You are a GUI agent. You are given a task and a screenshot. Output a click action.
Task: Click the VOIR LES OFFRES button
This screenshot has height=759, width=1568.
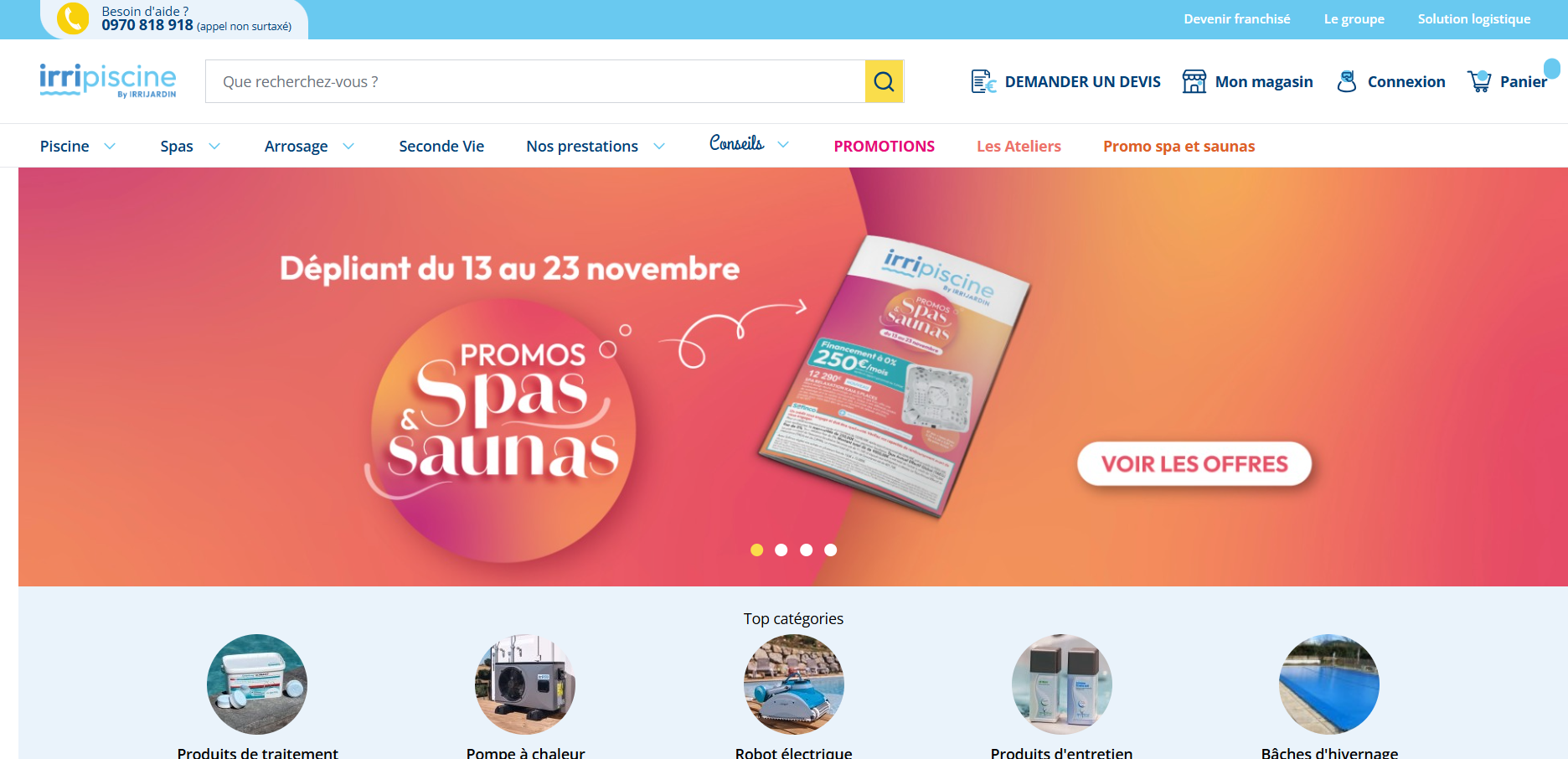coord(1194,463)
